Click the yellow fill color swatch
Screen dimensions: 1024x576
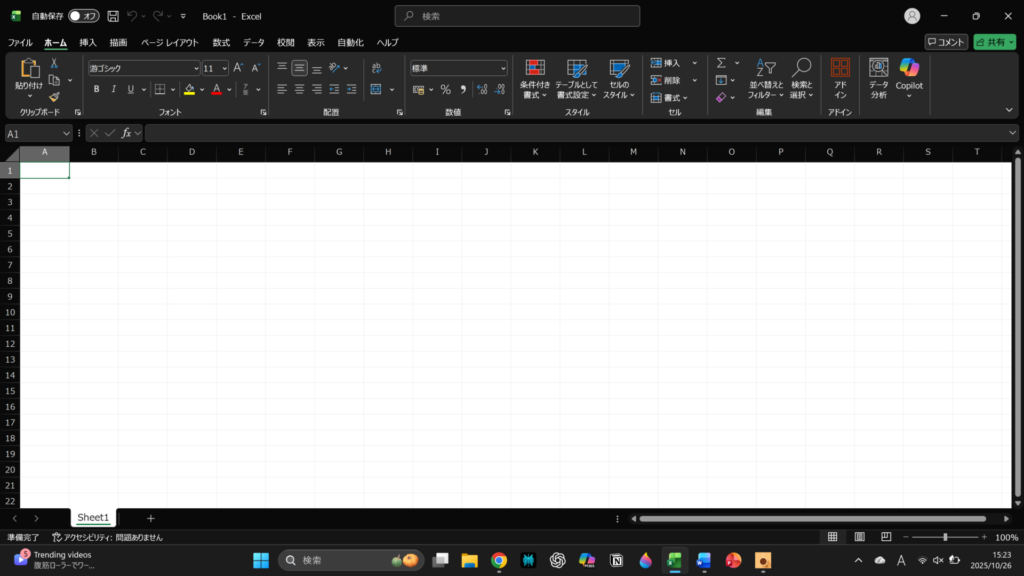coord(189,89)
